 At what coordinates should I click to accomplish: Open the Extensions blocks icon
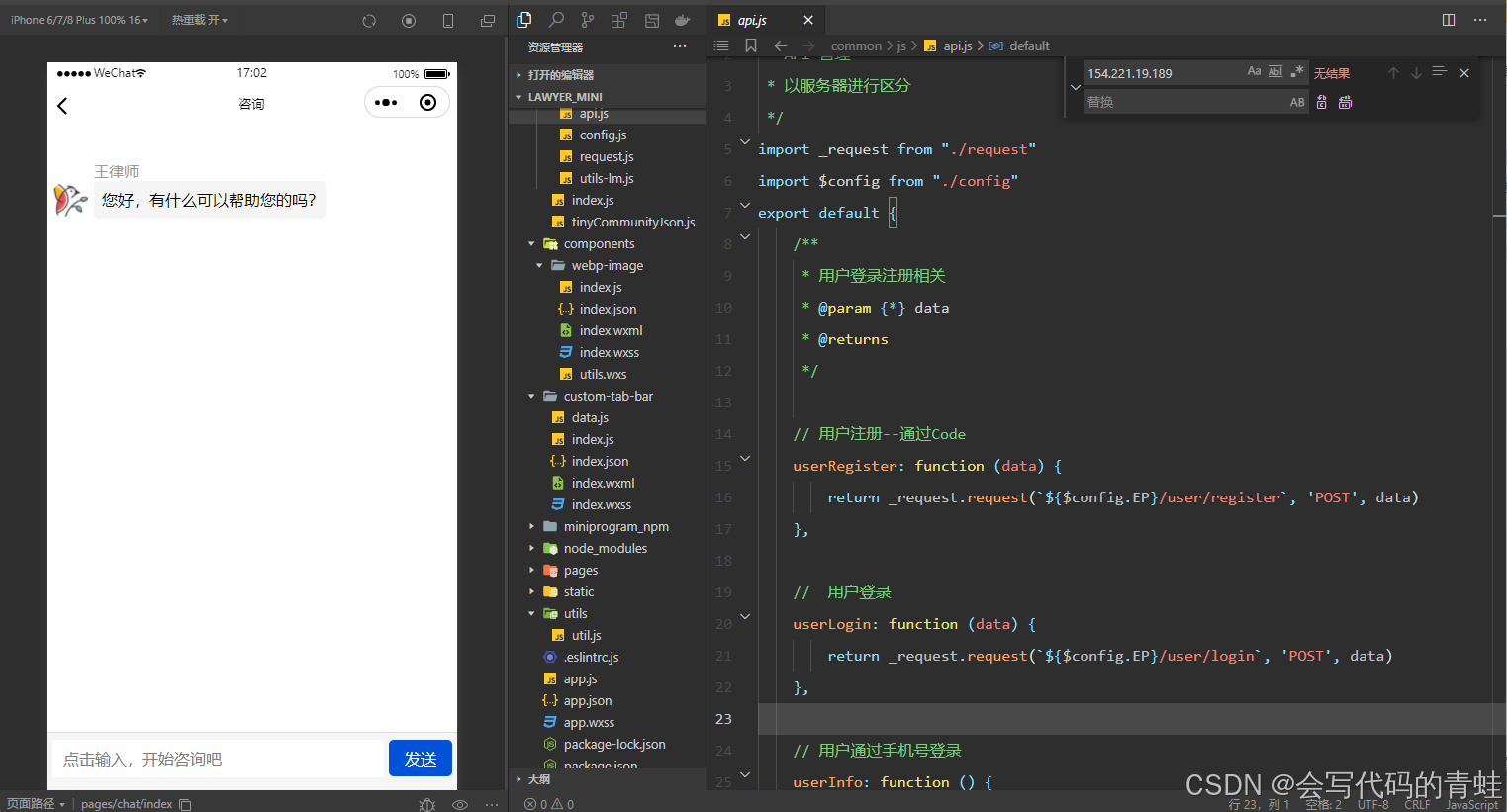pyautogui.click(x=619, y=19)
